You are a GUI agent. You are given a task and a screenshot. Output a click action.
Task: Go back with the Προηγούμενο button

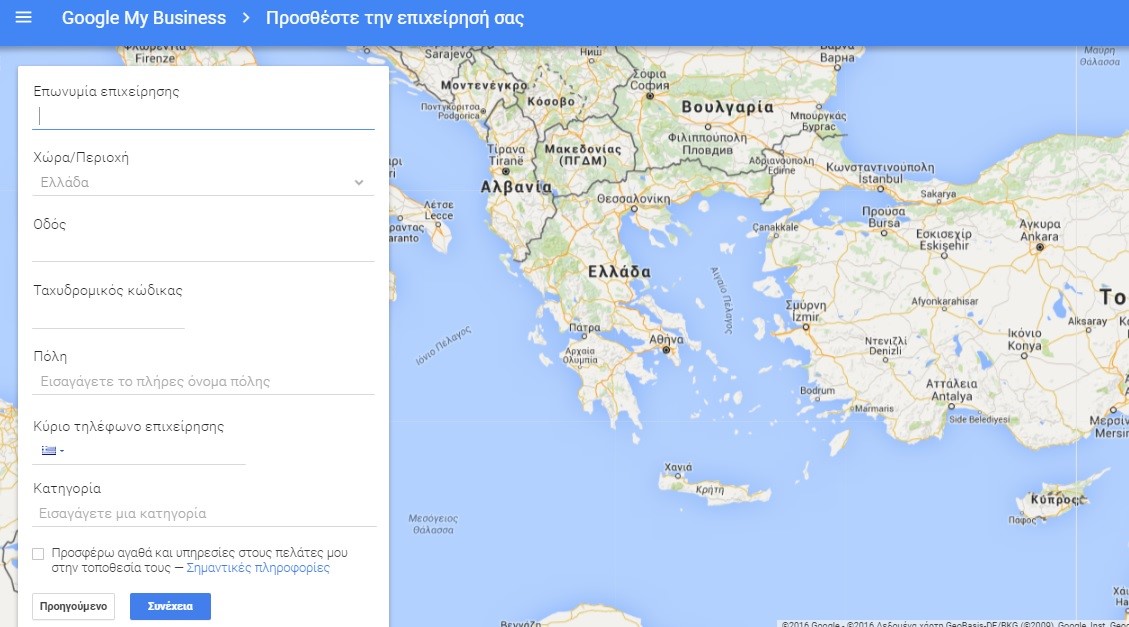(x=74, y=606)
